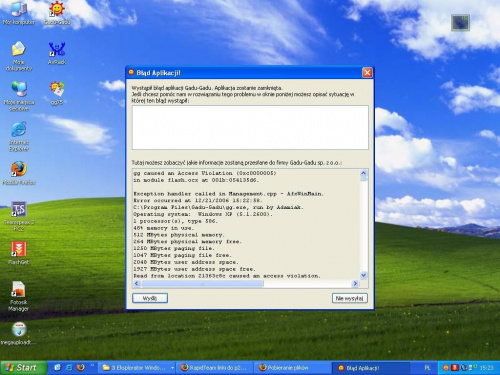Click the '512 MBytes physical memory.' line
The height and width of the screenshot is (375, 500).
tap(179, 235)
